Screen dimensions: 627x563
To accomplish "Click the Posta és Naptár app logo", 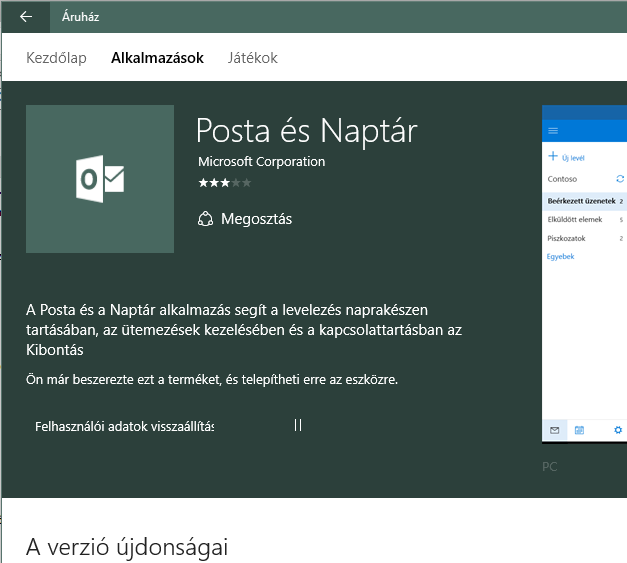I will point(100,179).
